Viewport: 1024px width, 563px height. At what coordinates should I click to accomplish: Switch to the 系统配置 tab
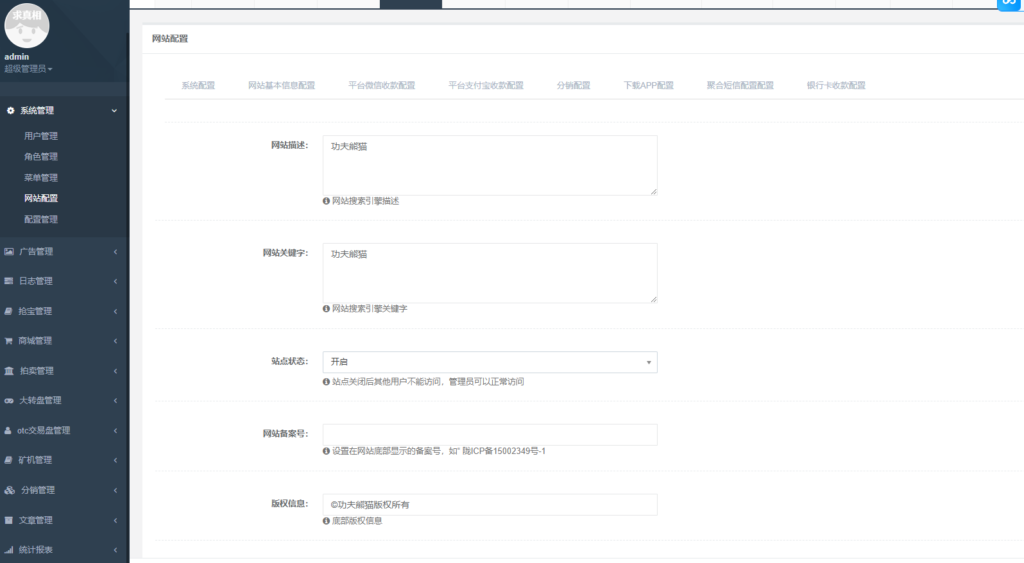point(198,86)
